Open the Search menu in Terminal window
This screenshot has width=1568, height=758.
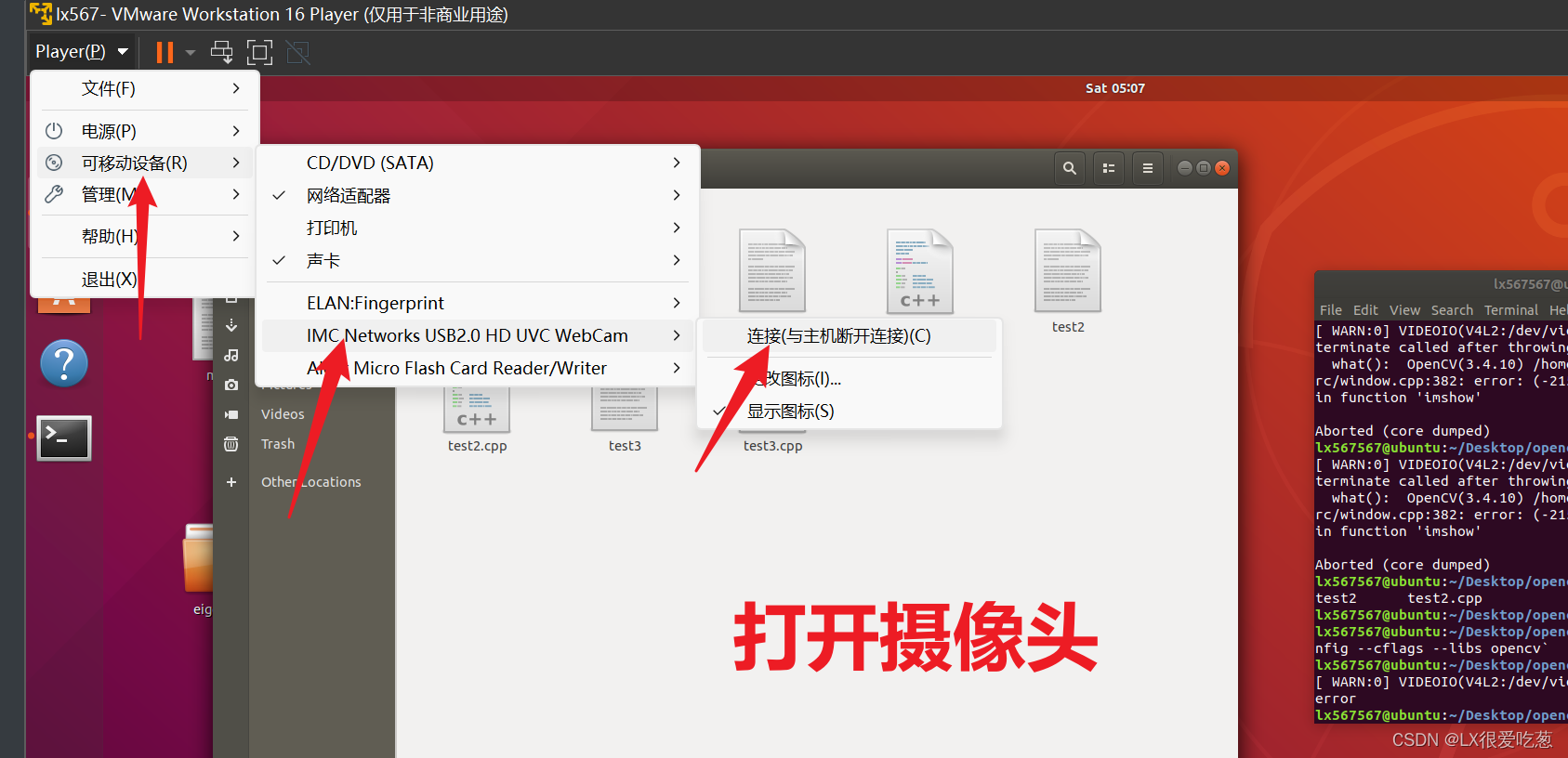click(1452, 310)
